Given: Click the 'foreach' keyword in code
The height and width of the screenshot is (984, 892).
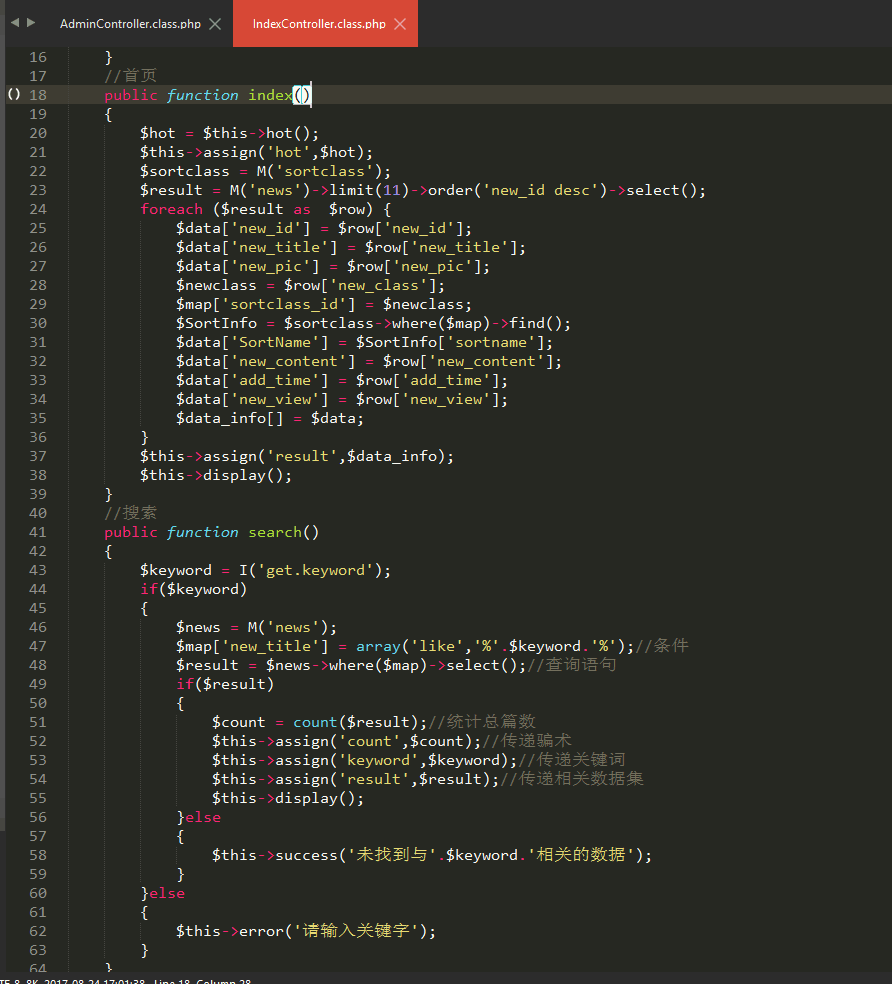Looking at the screenshot, I should coord(171,209).
